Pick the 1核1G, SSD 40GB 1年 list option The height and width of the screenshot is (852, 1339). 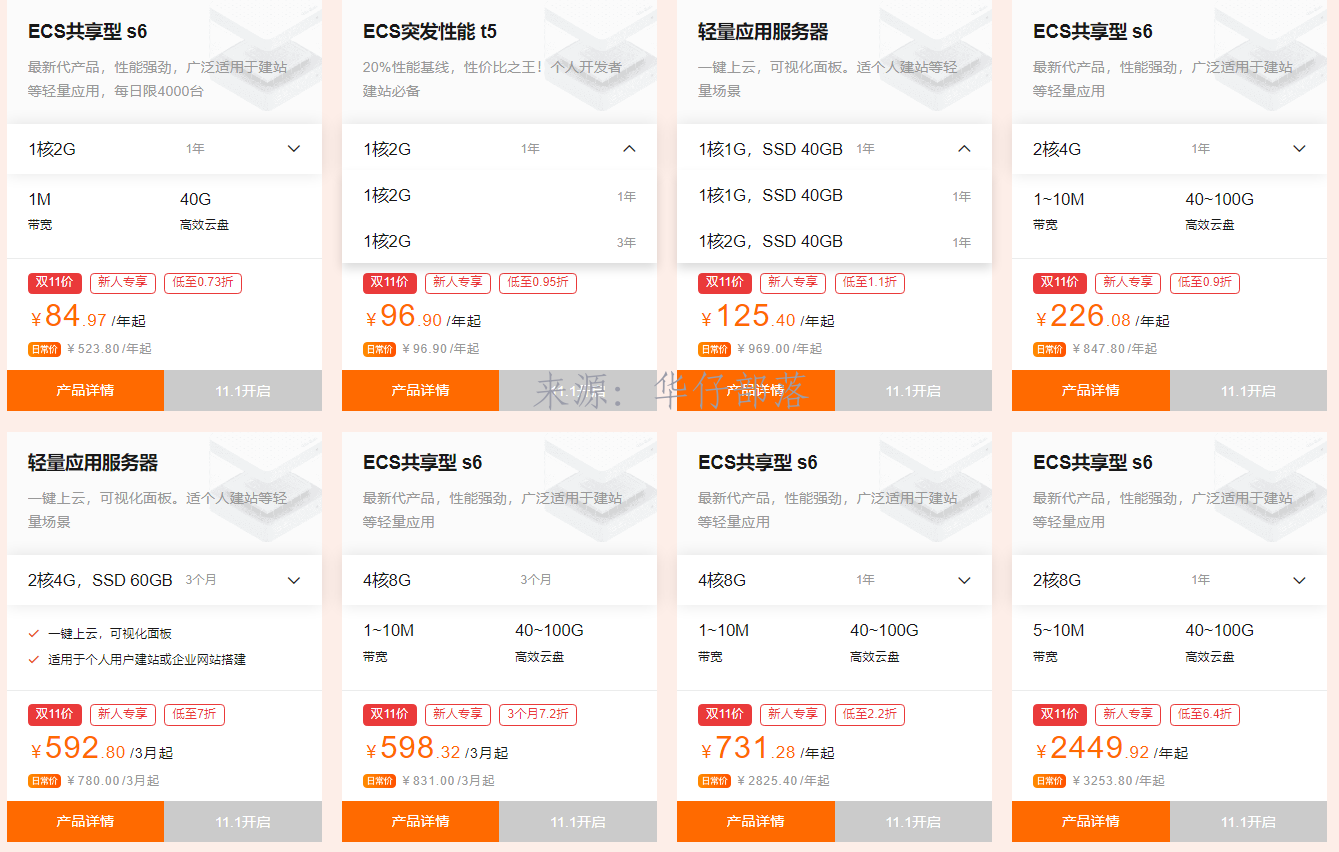pos(834,196)
